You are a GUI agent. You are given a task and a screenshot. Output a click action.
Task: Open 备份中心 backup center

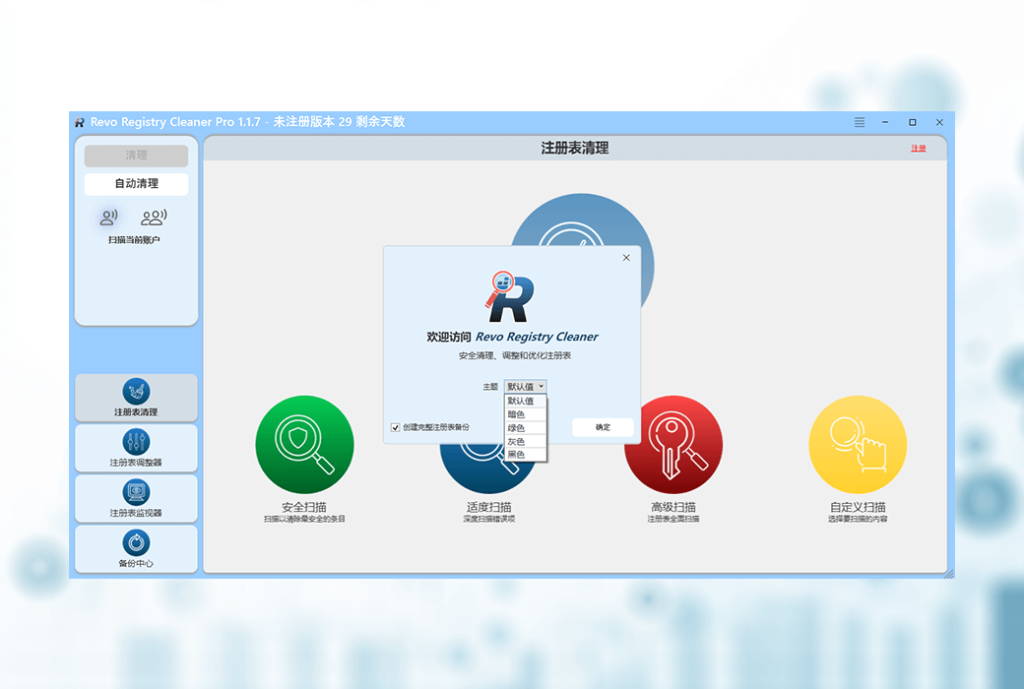(x=136, y=549)
